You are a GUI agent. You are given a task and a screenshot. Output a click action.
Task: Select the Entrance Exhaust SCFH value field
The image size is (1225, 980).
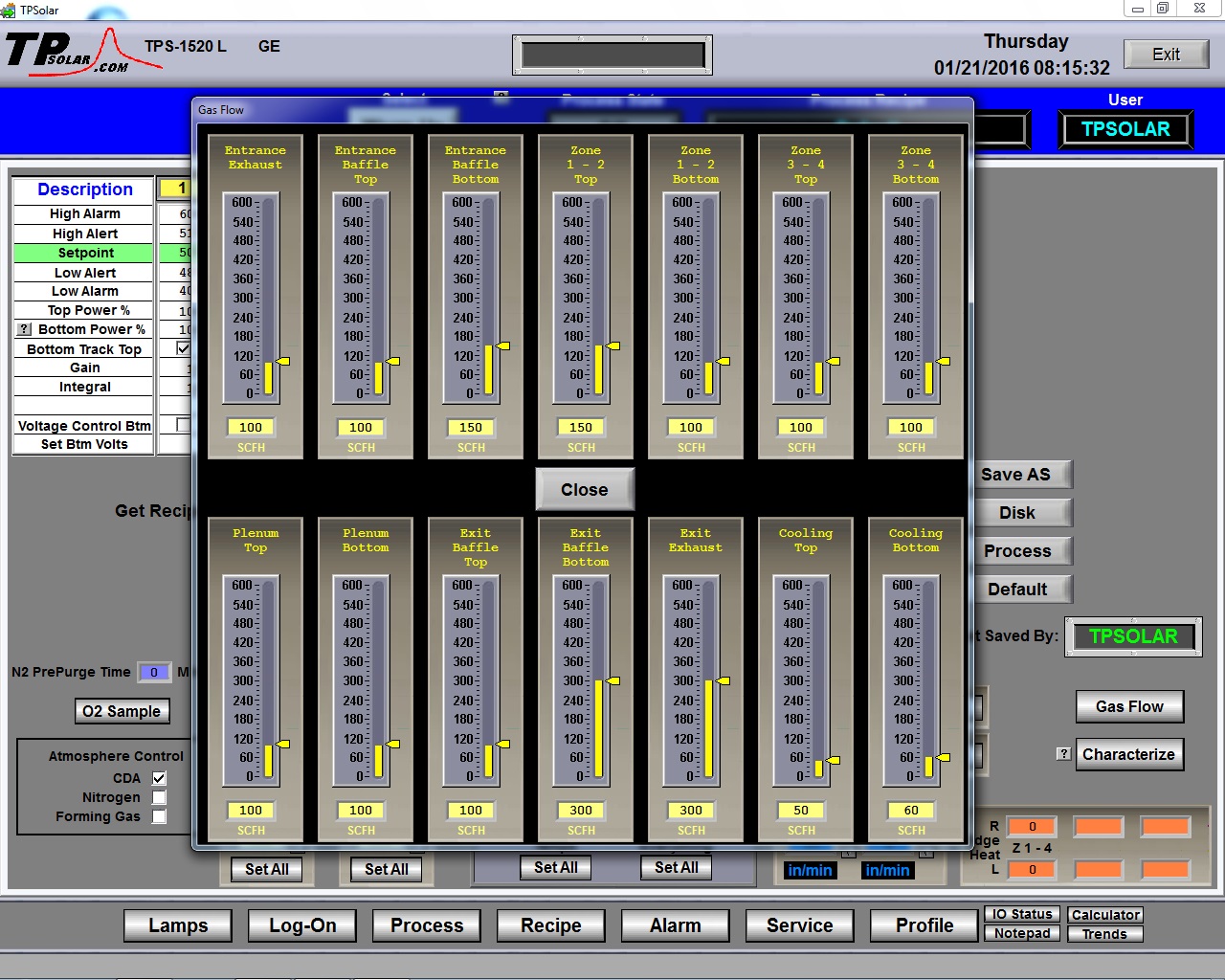251,428
